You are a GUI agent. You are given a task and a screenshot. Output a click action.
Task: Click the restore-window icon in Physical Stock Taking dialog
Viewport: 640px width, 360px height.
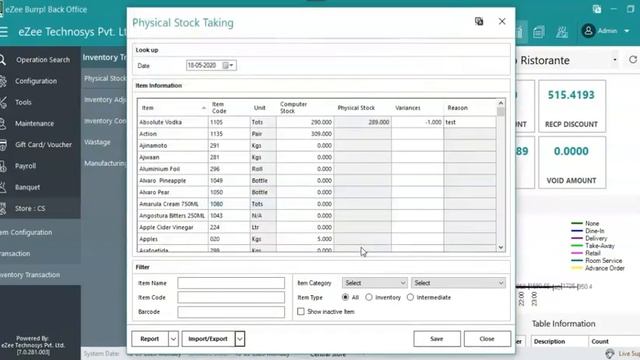click(x=479, y=21)
